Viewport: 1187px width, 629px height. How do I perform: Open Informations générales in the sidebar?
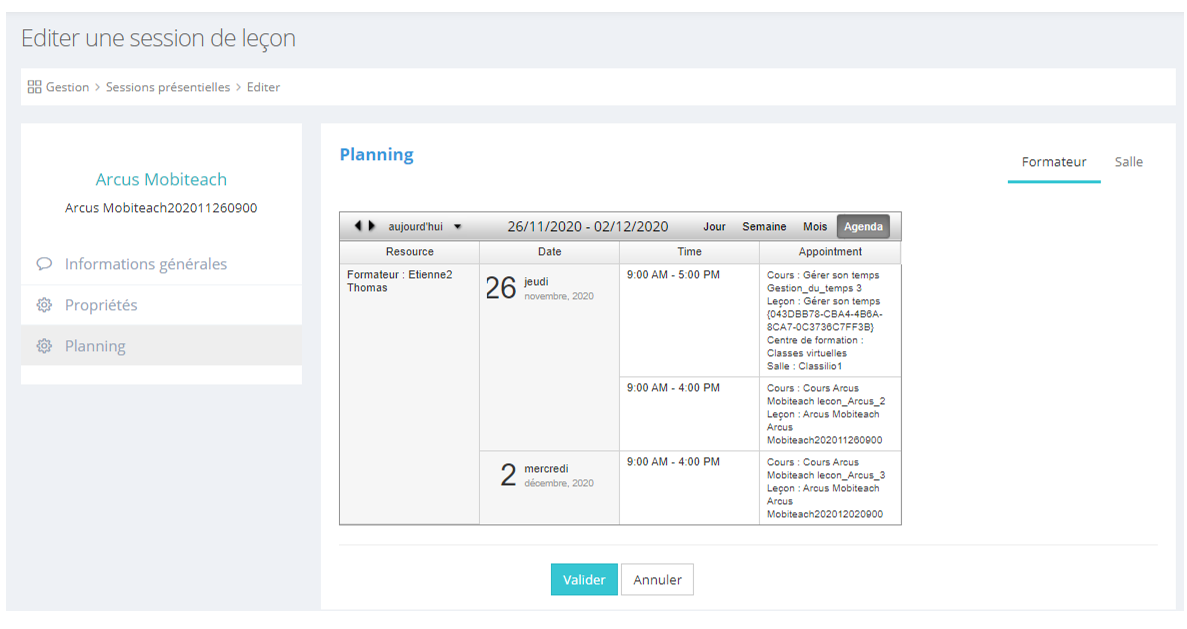pyautogui.click(x=146, y=264)
